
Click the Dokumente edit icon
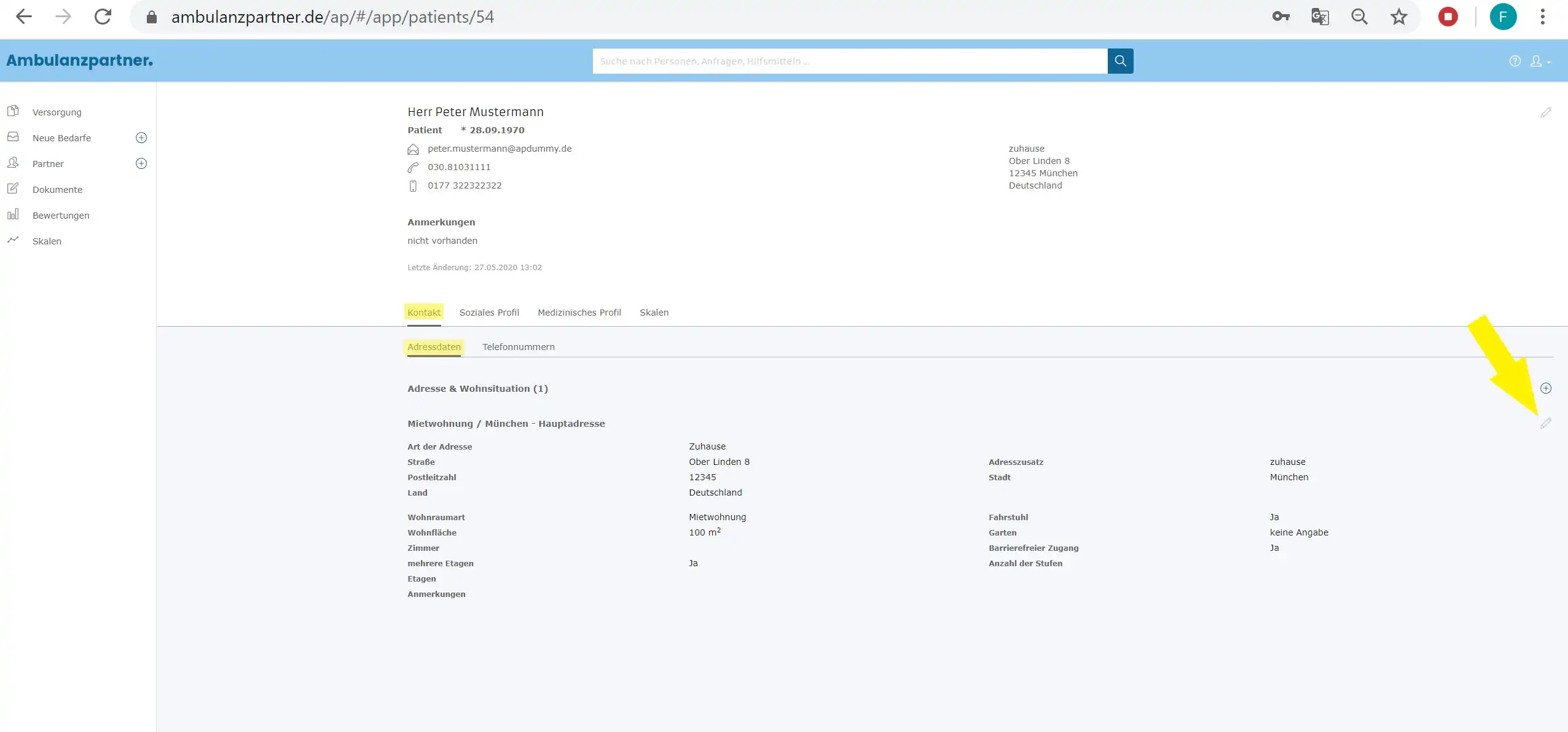click(x=13, y=188)
